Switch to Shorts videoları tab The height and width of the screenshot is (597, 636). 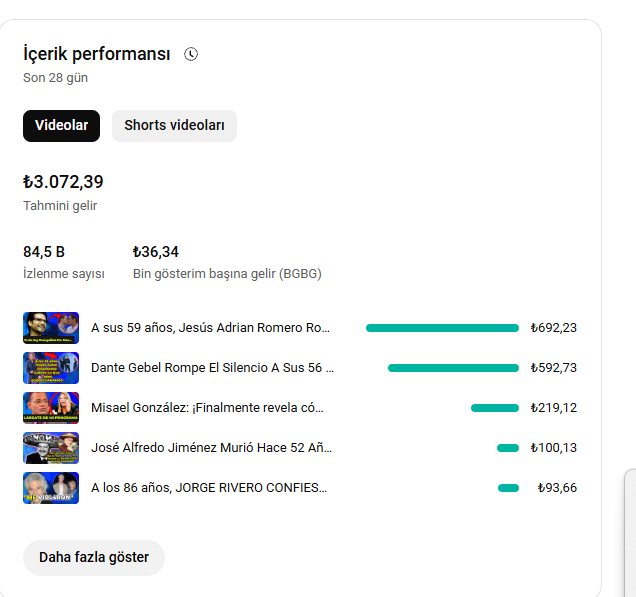click(174, 126)
